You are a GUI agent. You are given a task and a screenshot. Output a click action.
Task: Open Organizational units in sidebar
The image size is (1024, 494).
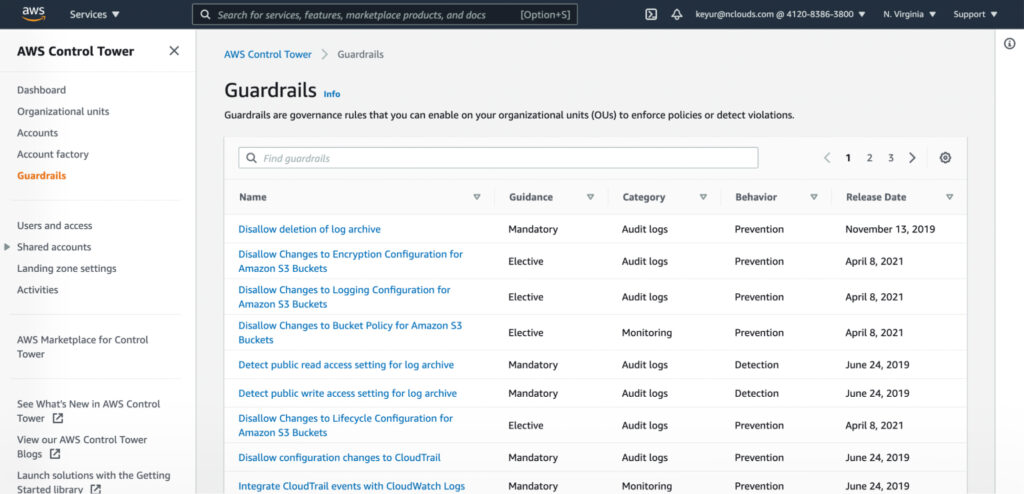(x=63, y=112)
